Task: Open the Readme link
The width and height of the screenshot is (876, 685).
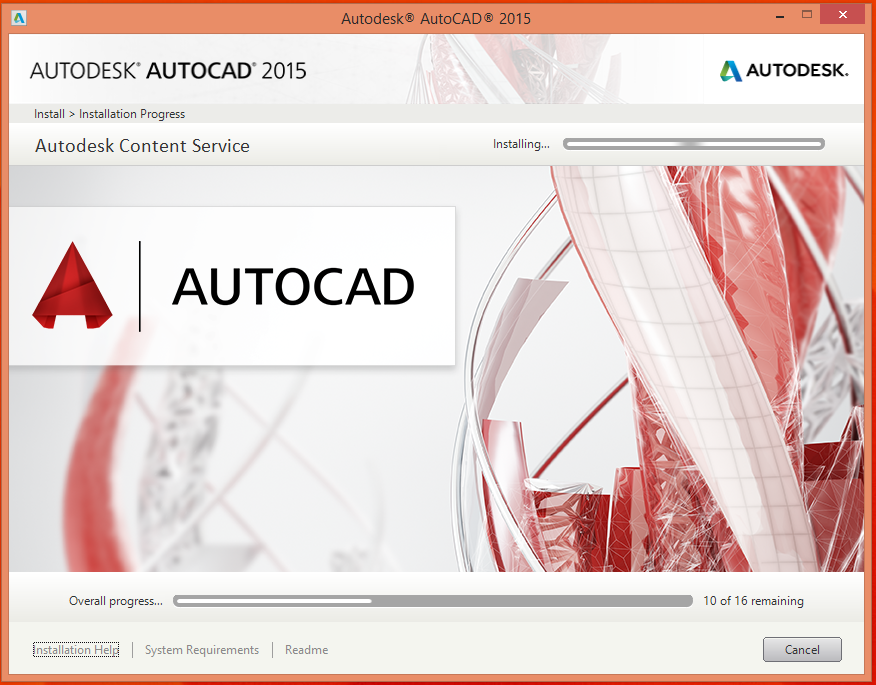Action: 306,650
